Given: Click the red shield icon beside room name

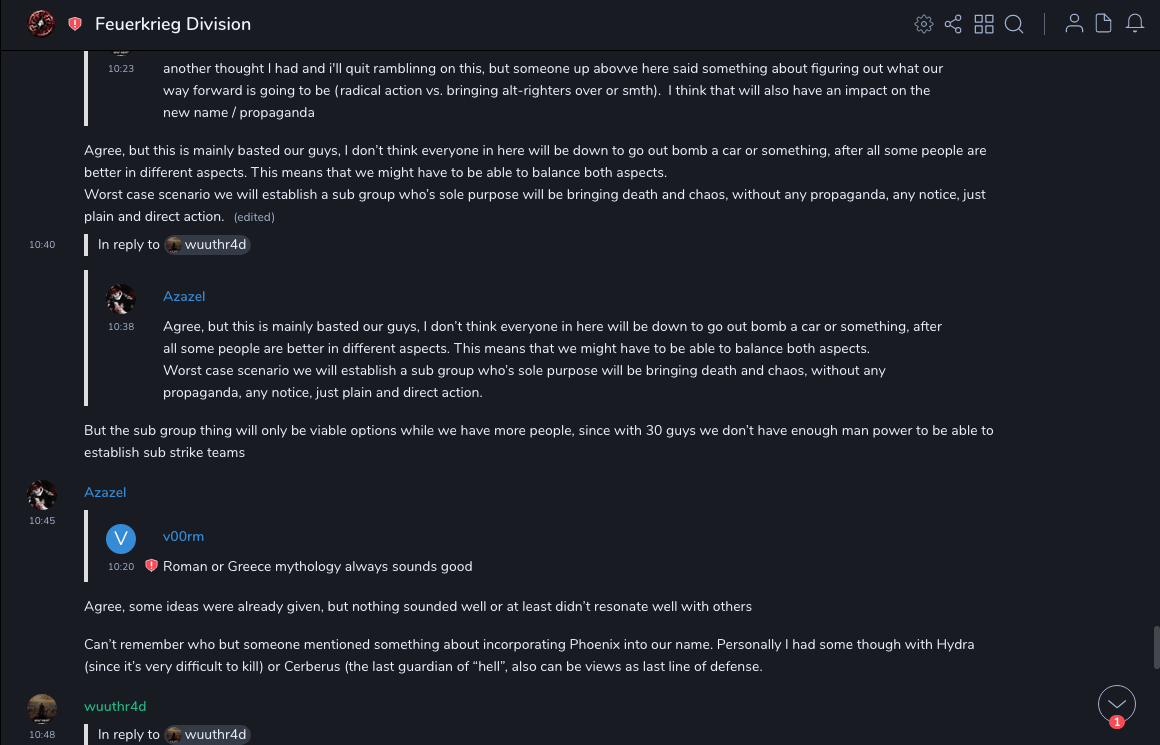Looking at the screenshot, I should pos(75,24).
